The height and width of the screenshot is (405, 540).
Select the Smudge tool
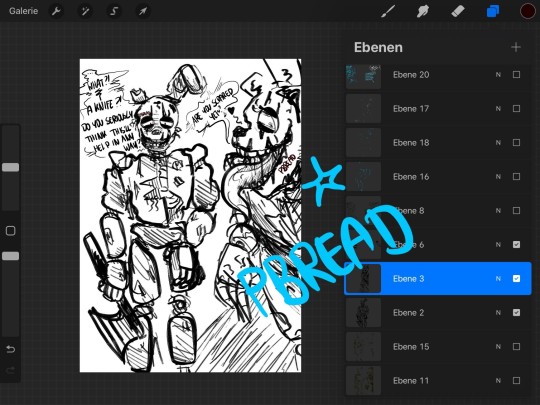tap(423, 11)
